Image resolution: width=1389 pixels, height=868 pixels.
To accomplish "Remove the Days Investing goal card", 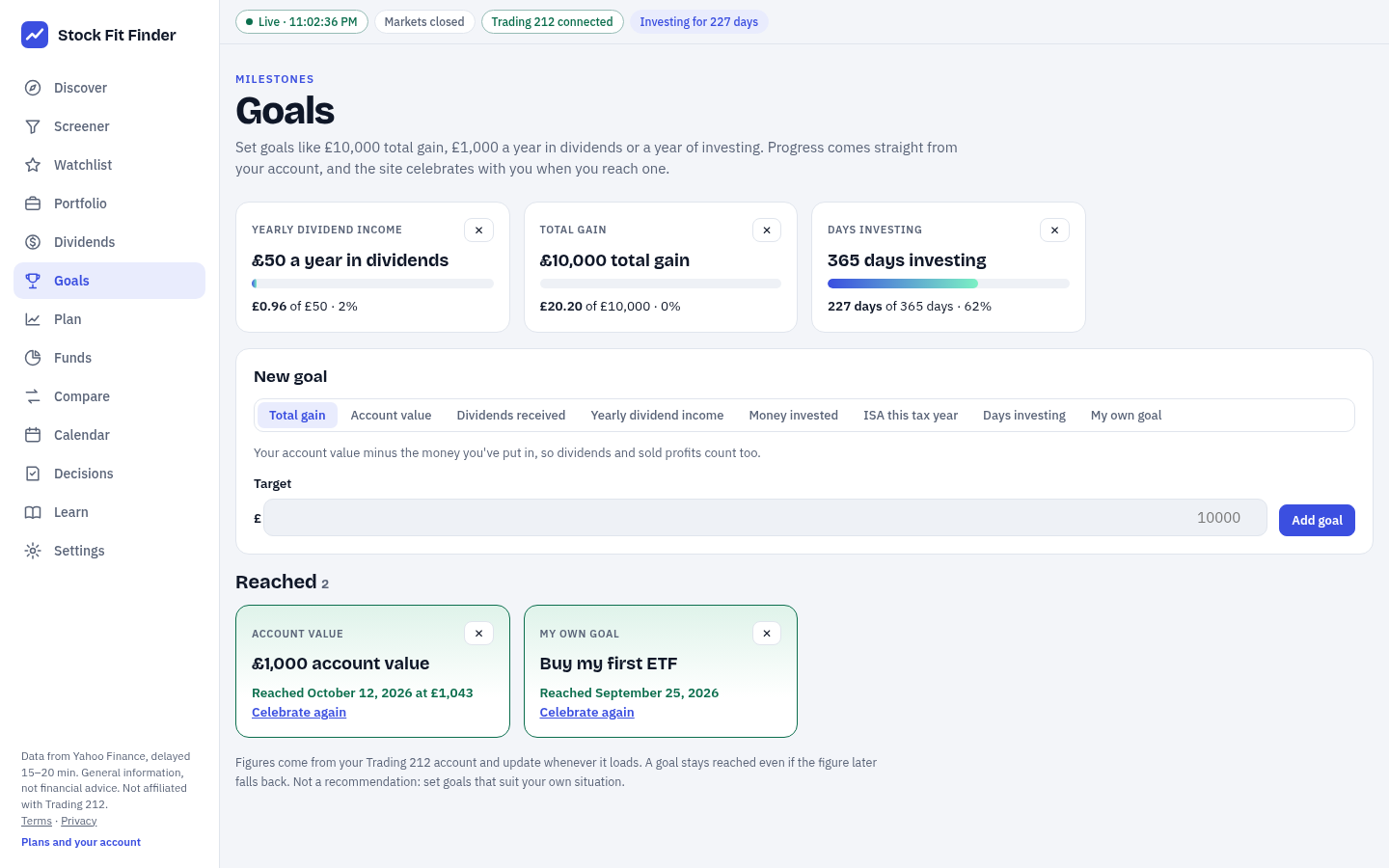I will tap(1055, 231).
